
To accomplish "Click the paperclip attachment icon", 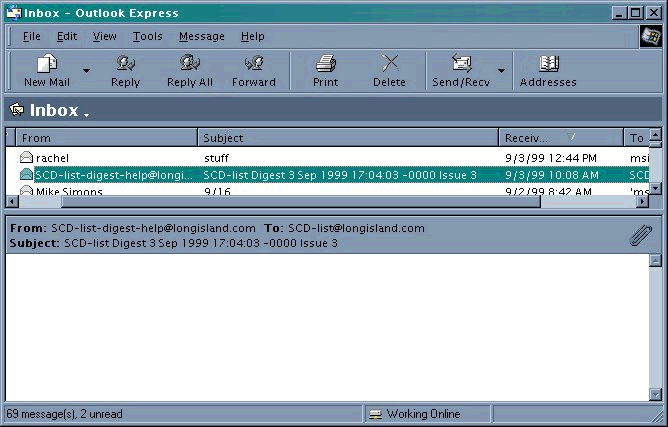I will (640, 235).
